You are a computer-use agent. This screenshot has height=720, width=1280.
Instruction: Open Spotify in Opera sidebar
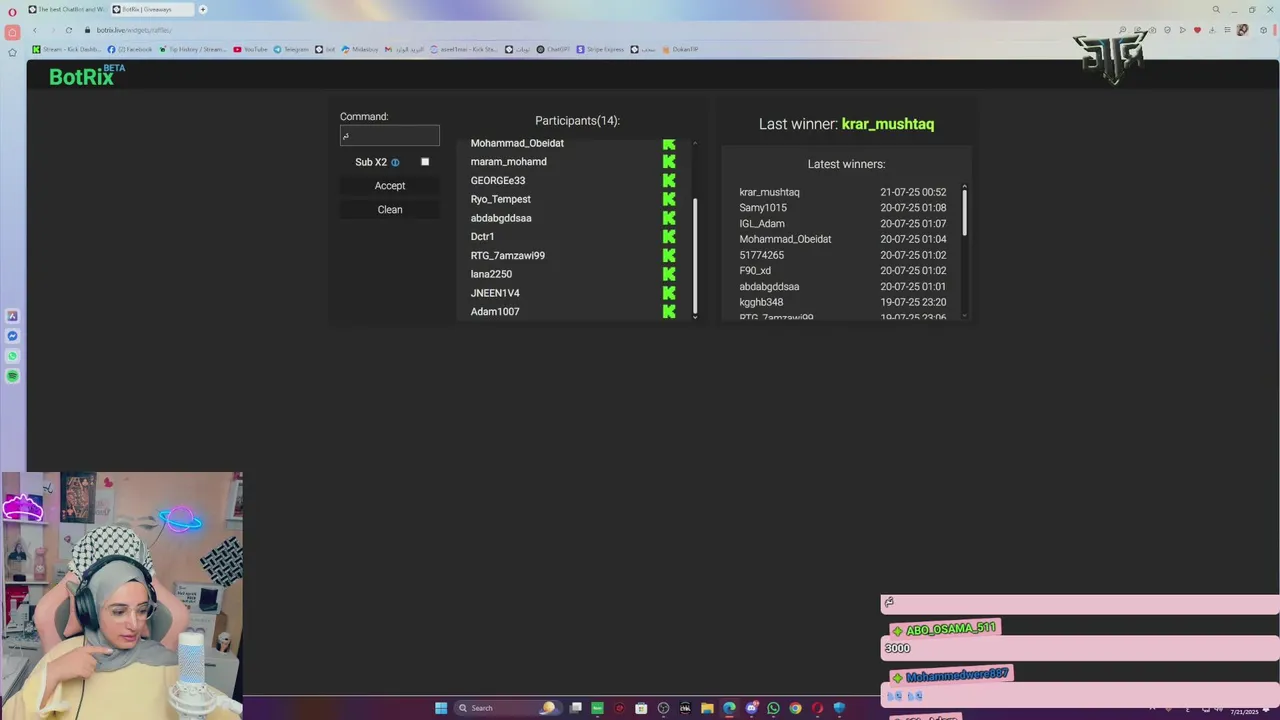tap(12, 376)
